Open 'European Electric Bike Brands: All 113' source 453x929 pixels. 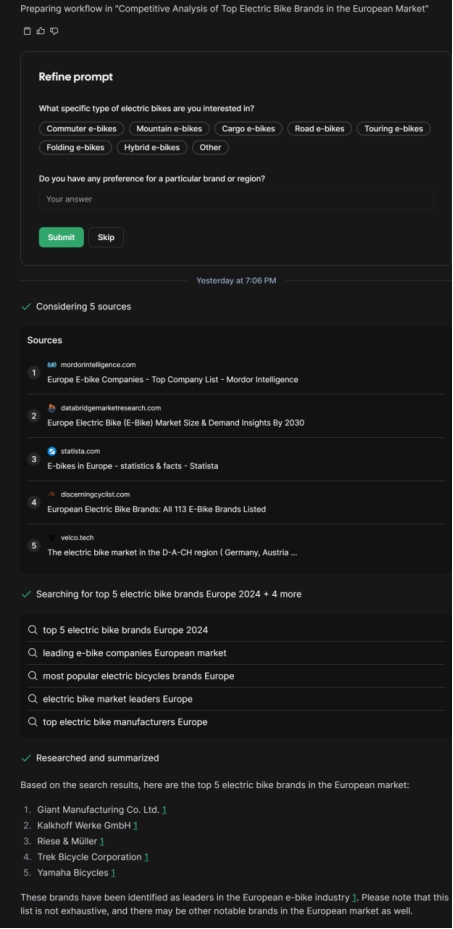point(236,502)
